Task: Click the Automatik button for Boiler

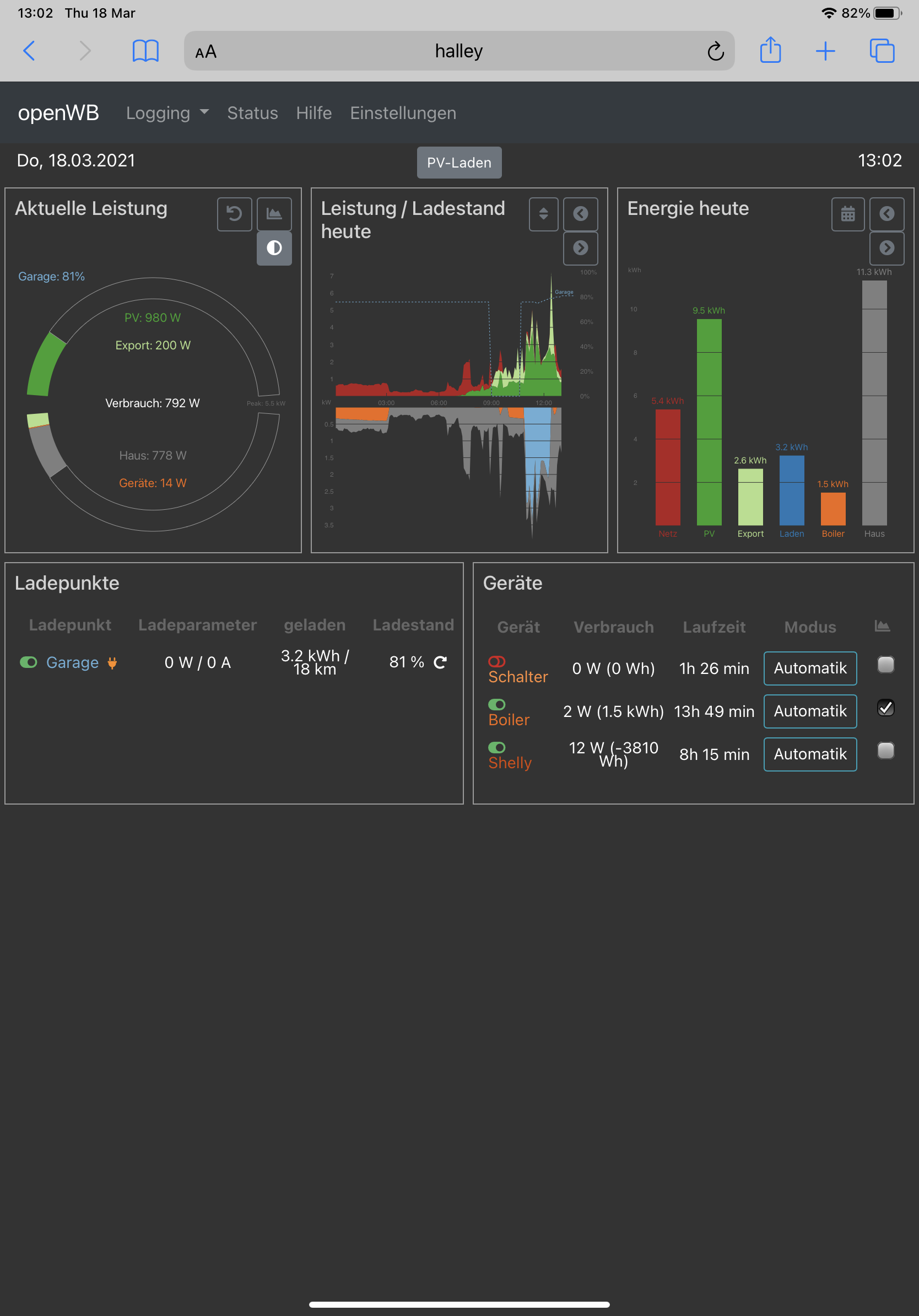Action: (809, 711)
